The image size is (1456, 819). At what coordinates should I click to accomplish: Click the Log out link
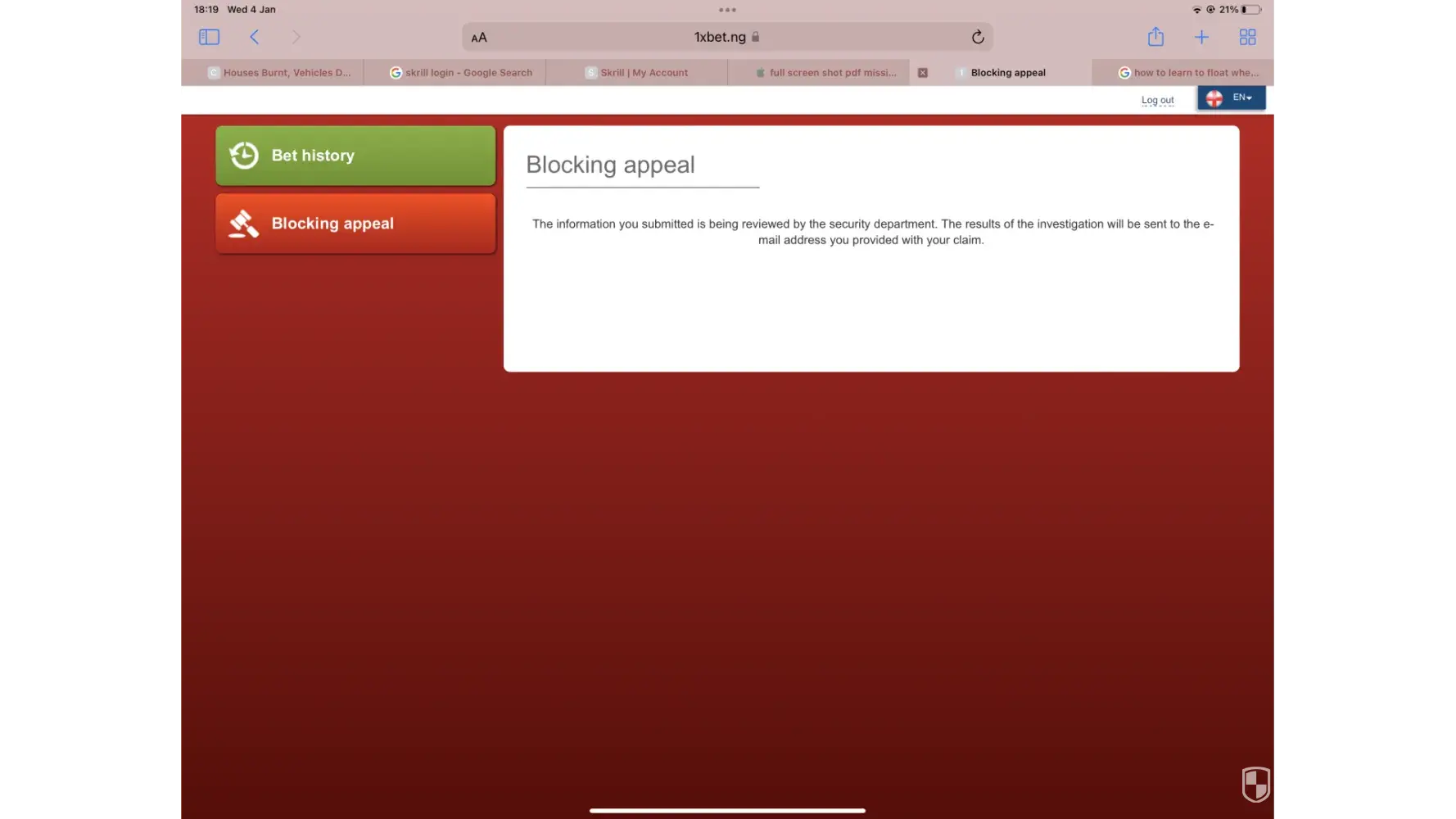[x=1157, y=100]
